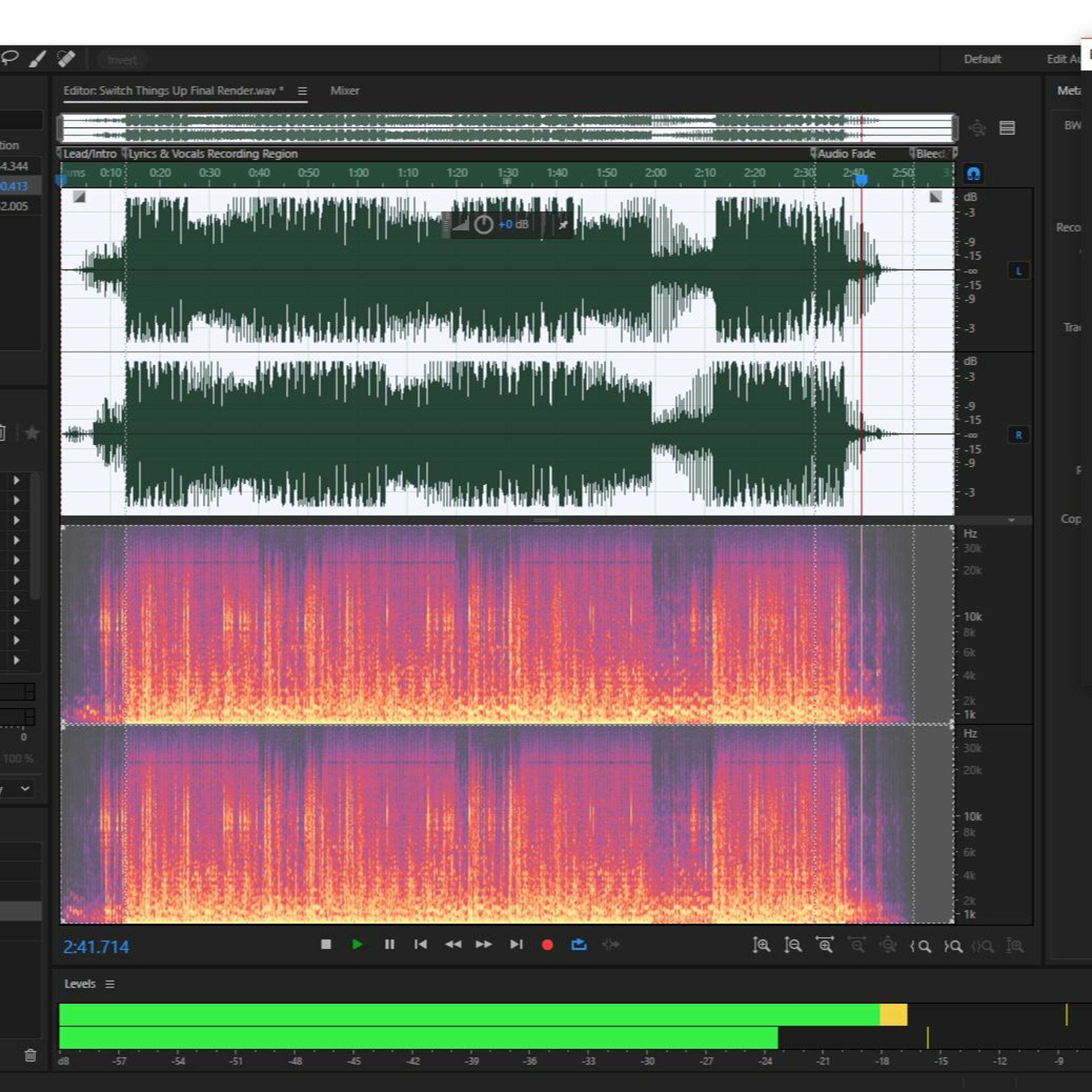Toggle the R (right) channel enable button
This screenshot has height=1092, width=1092.
[1018, 435]
